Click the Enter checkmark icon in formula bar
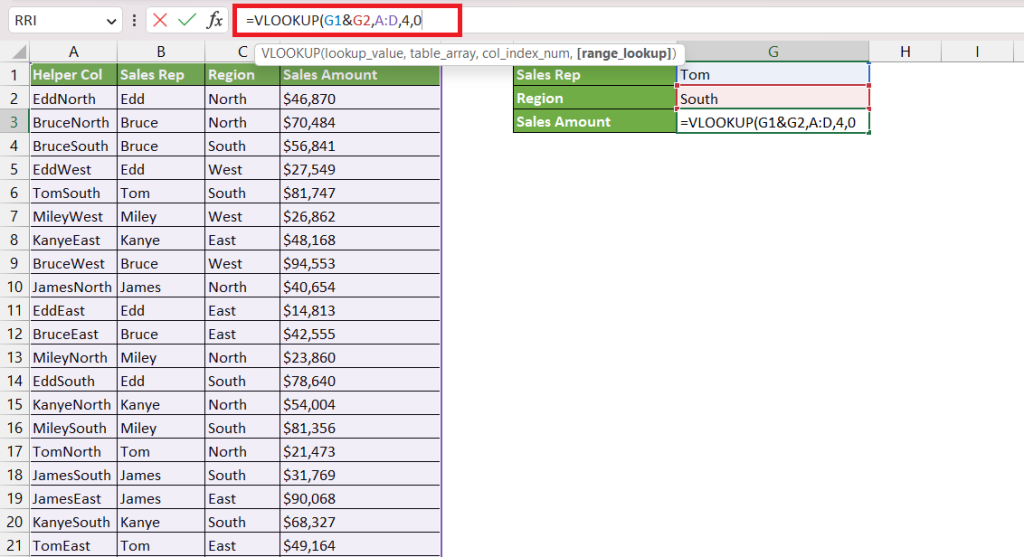 187,20
